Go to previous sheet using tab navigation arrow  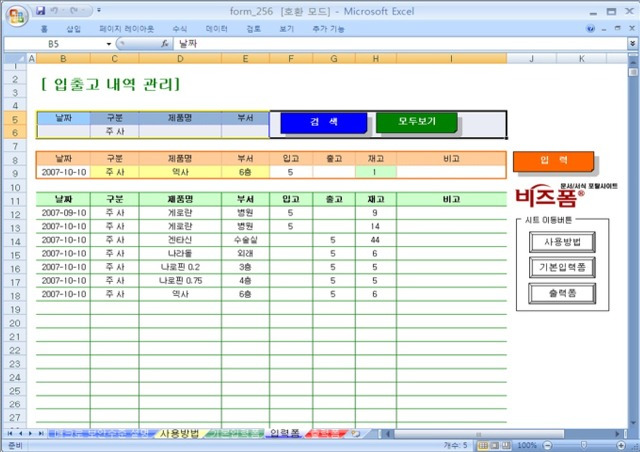(x=20, y=433)
